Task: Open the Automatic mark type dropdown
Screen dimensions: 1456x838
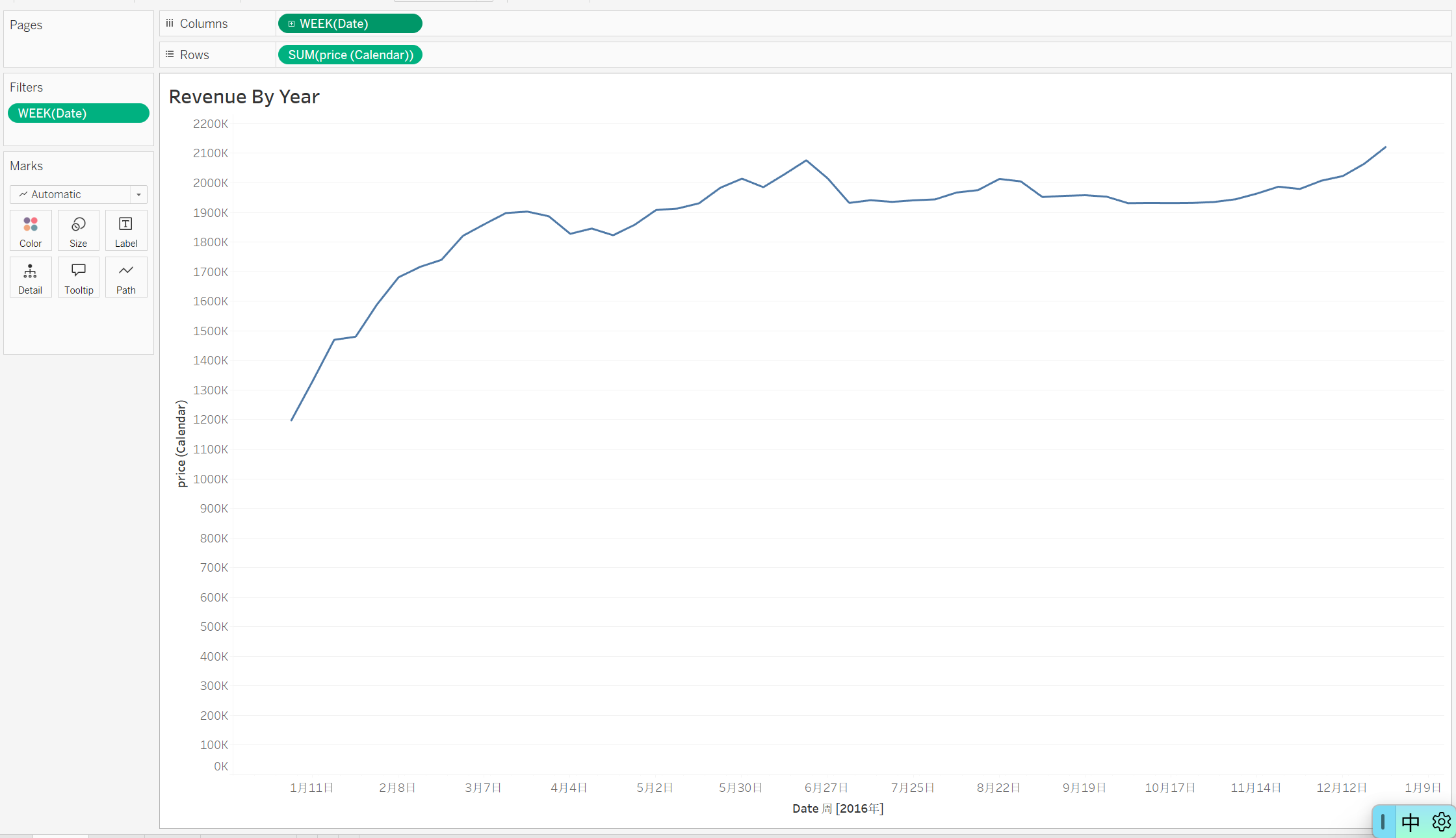Action: [71, 194]
